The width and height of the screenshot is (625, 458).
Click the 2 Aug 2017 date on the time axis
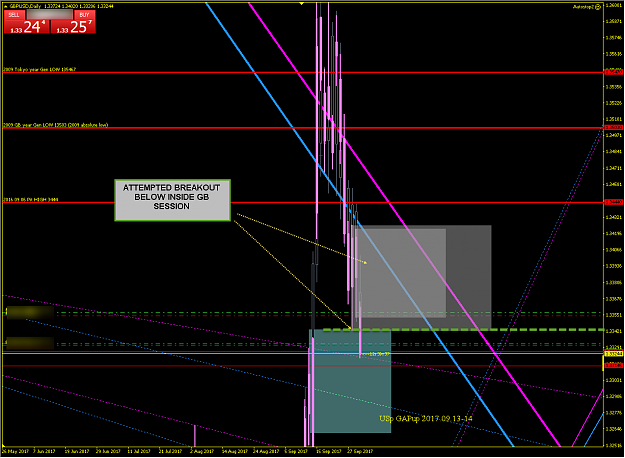pyautogui.click(x=202, y=451)
